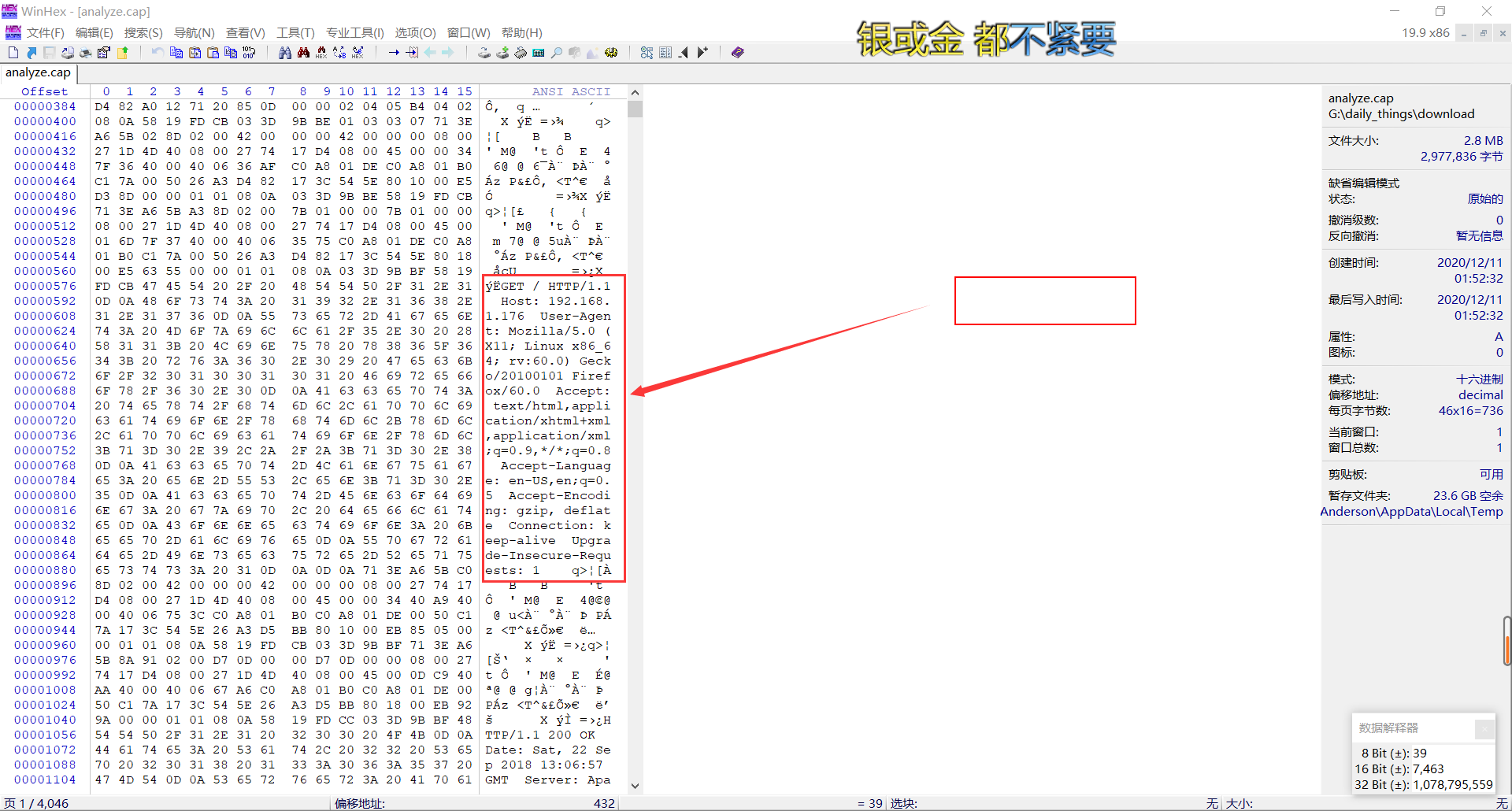Click the 23.6 GB 空余 temp folder value
The width and height of the screenshot is (1512, 811).
[1468, 495]
